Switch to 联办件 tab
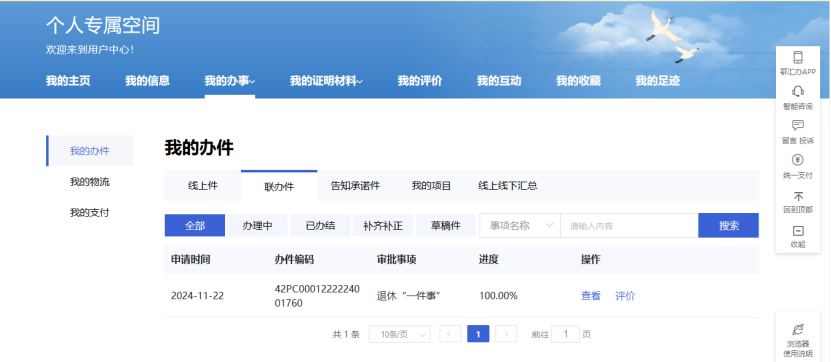The width and height of the screenshot is (831, 362). tap(279, 186)
